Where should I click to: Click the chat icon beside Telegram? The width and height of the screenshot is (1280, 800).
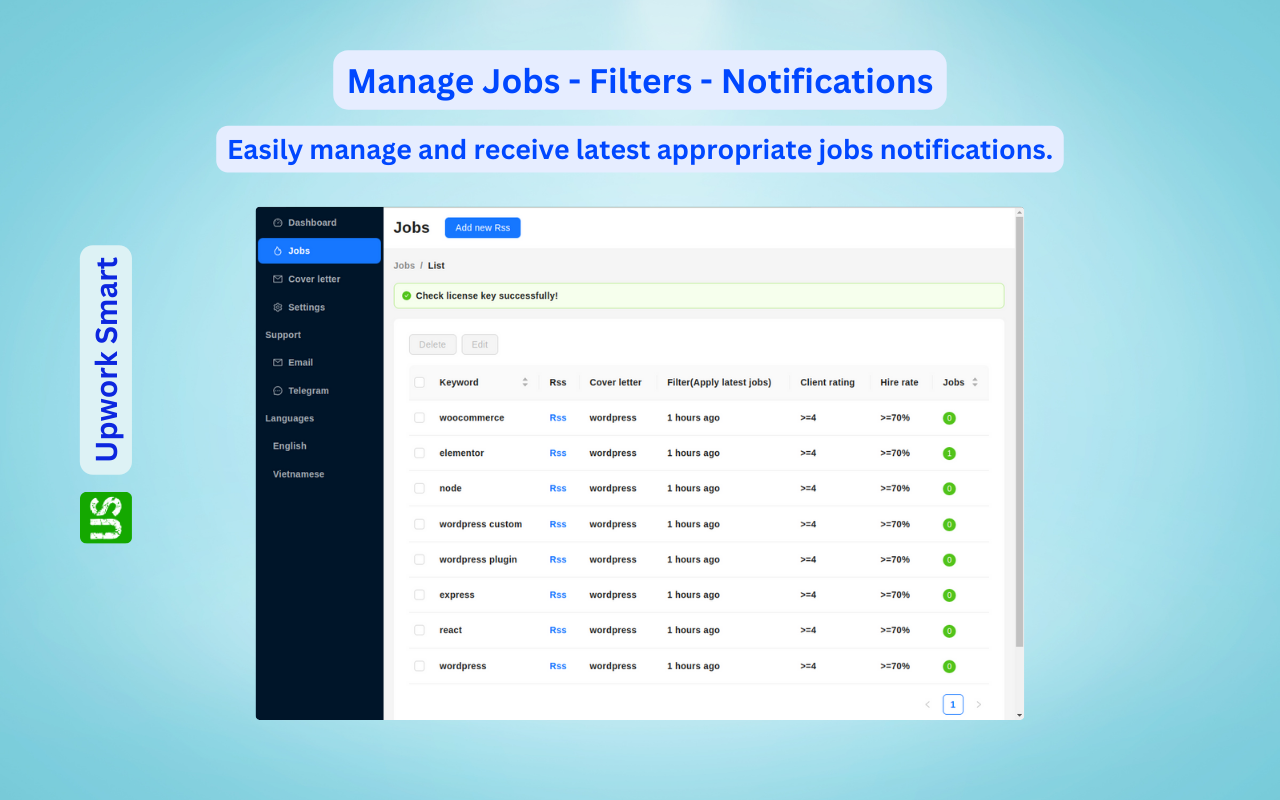click(x=278, y=390)
